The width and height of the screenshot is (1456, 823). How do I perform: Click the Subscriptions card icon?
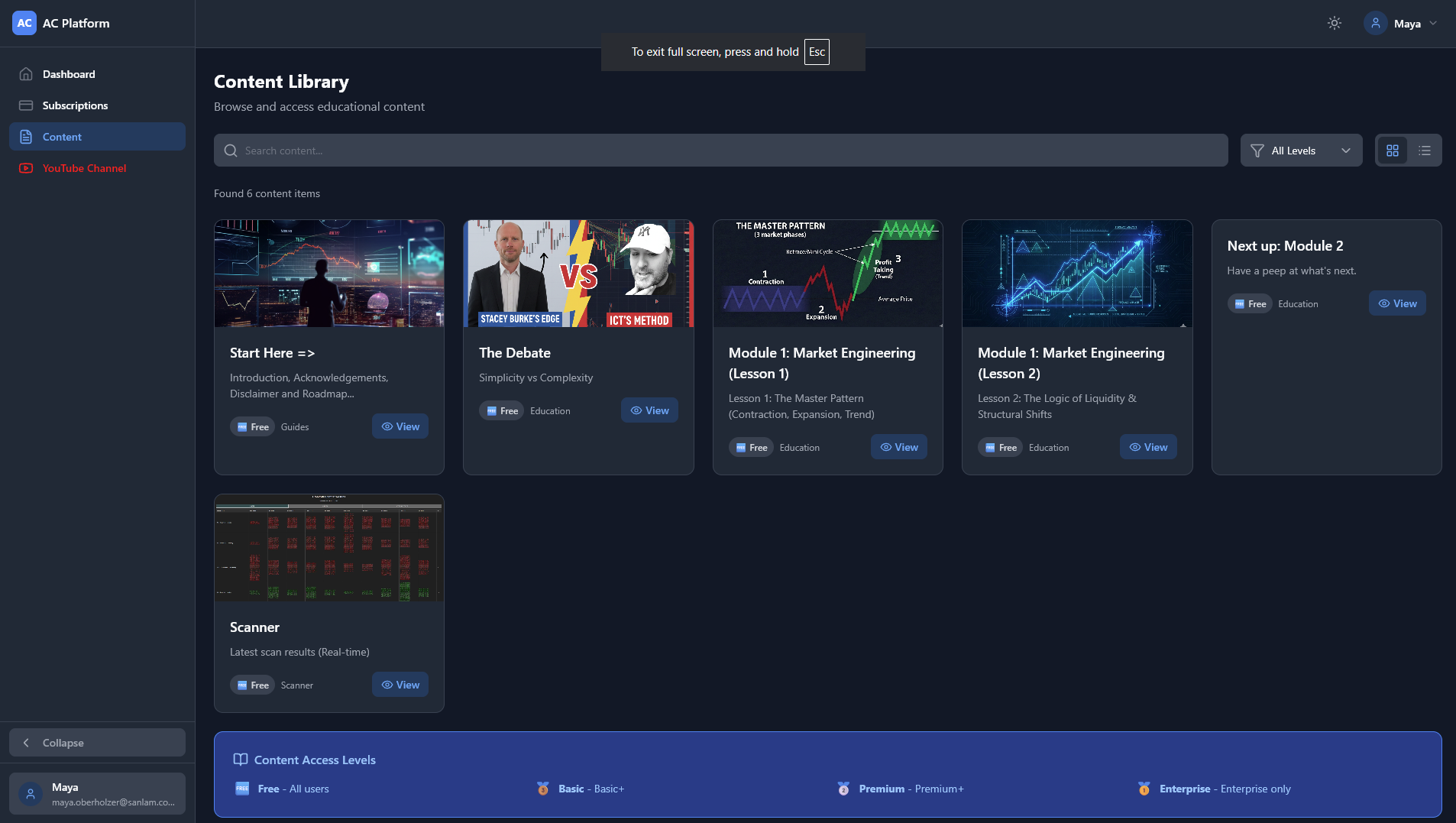point(26,105)
